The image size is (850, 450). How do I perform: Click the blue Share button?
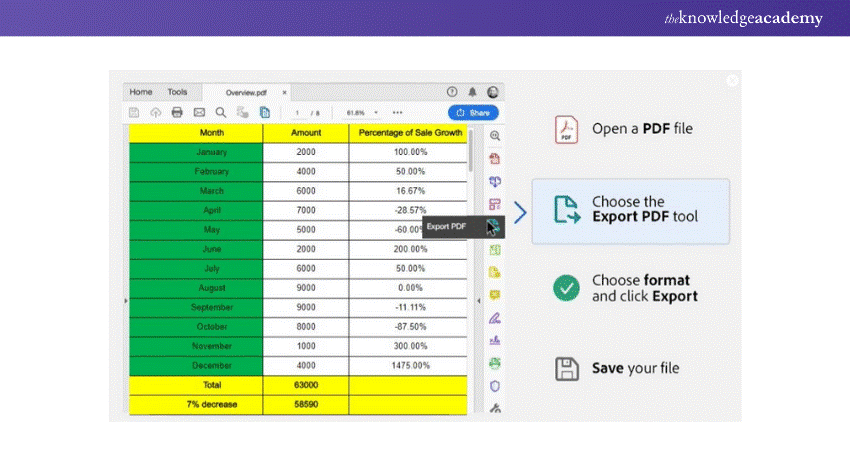point(473,113)
